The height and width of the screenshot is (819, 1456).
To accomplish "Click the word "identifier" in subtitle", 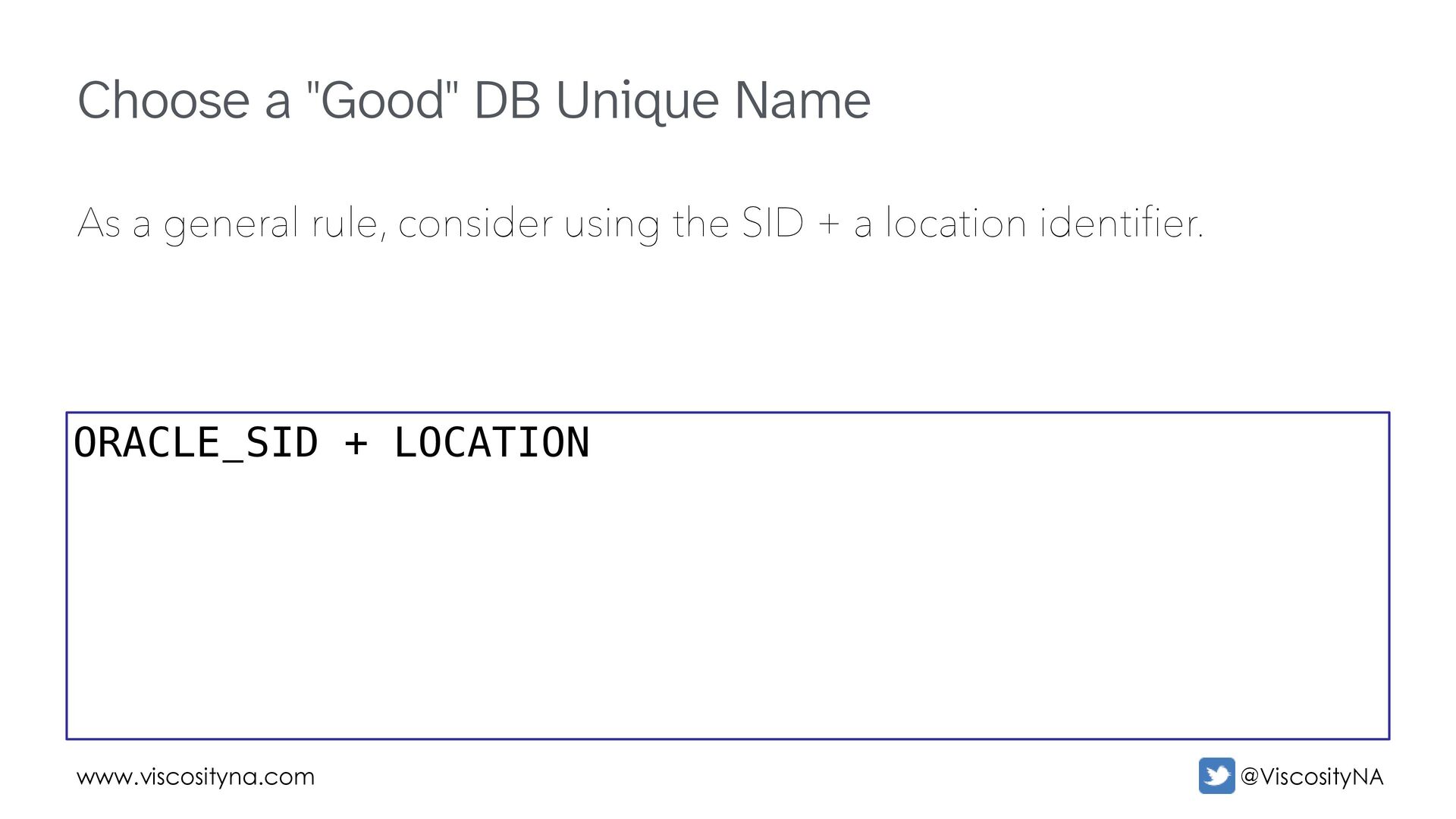I will click(1119, 222).
